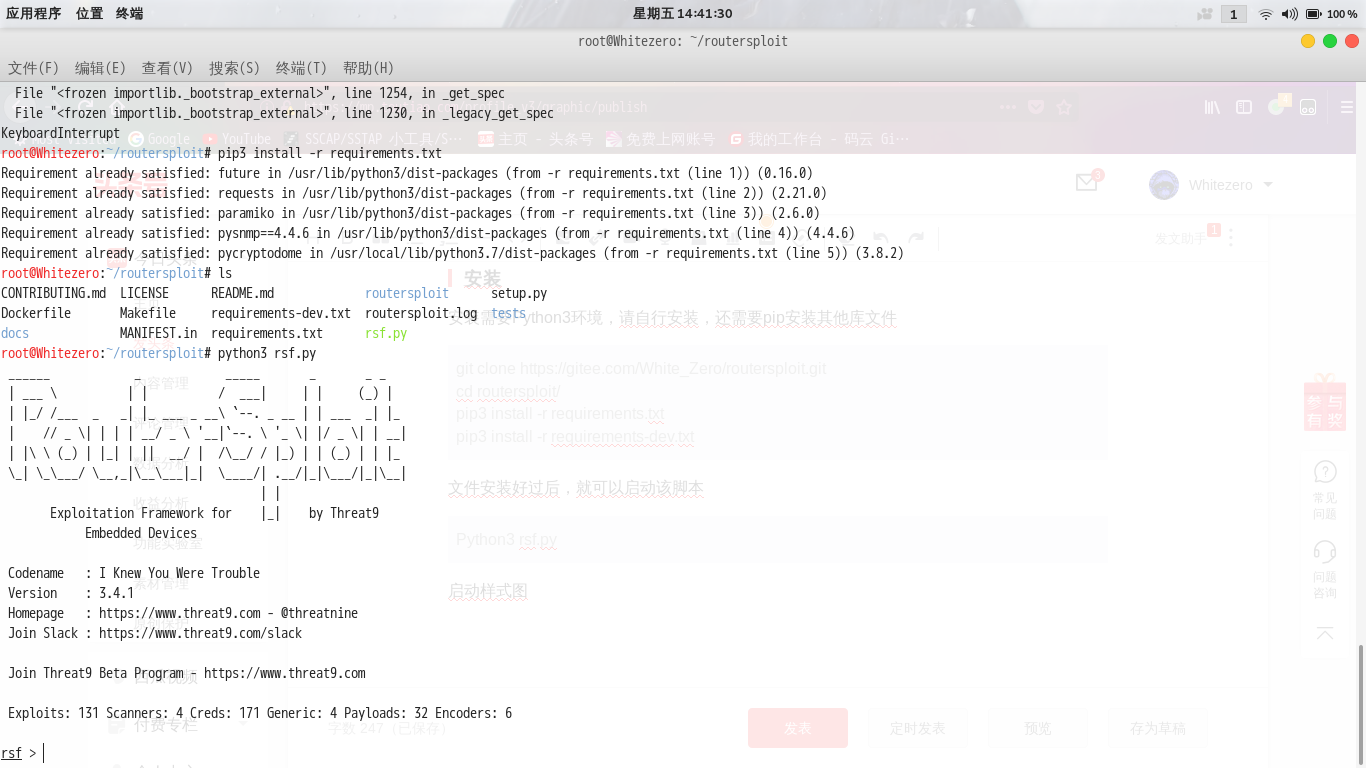Click the Version 3.4.1 line
This screenshot has height=768, width=1366.
click(71, 593)
